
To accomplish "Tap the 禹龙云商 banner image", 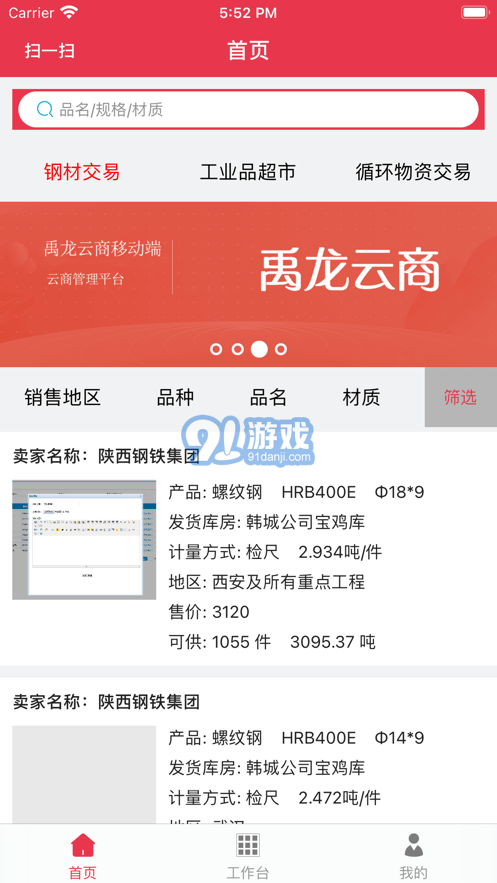I will 248,284.
